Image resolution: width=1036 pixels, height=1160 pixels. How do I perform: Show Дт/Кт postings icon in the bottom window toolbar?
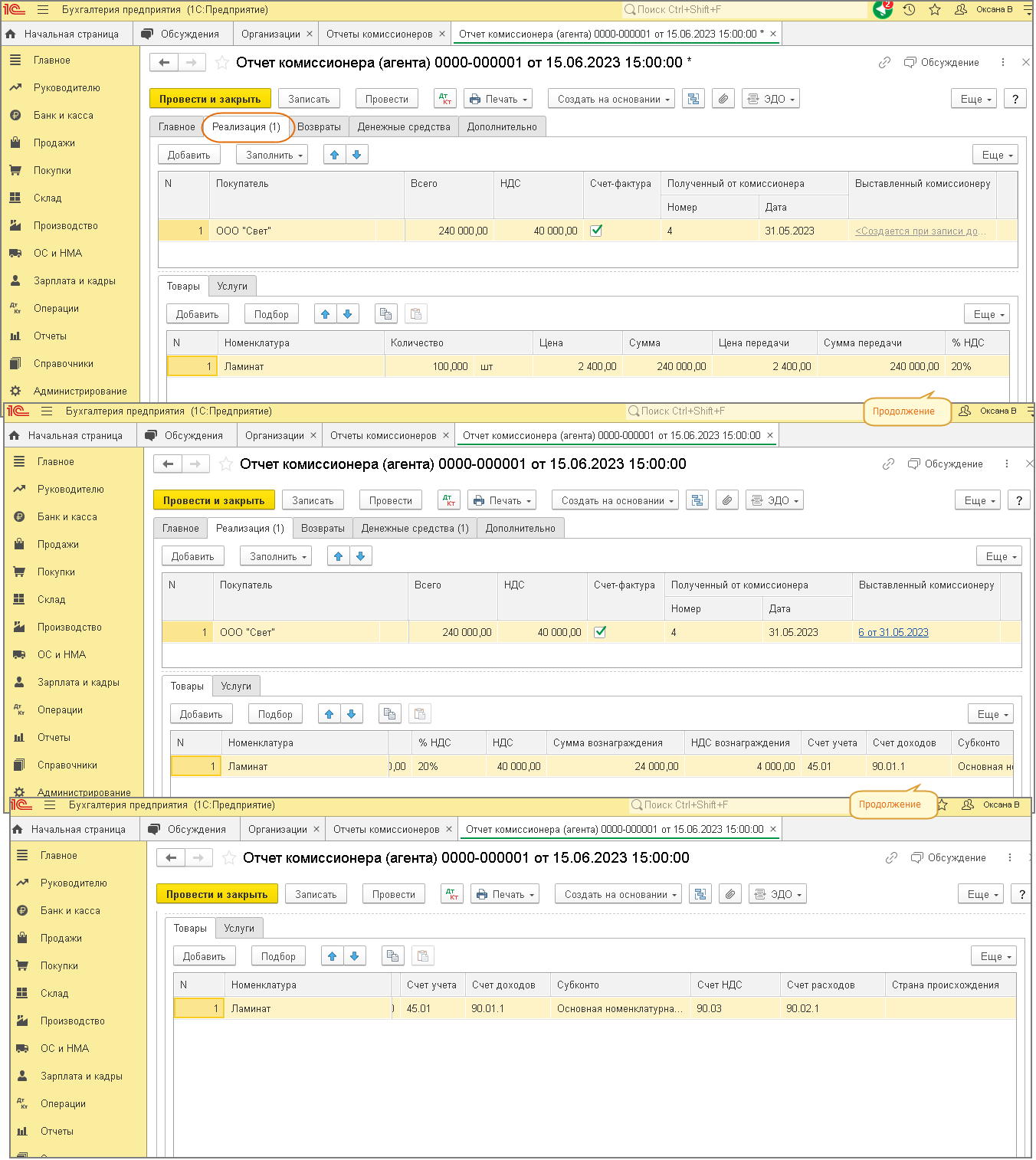[x=452, y=894]
